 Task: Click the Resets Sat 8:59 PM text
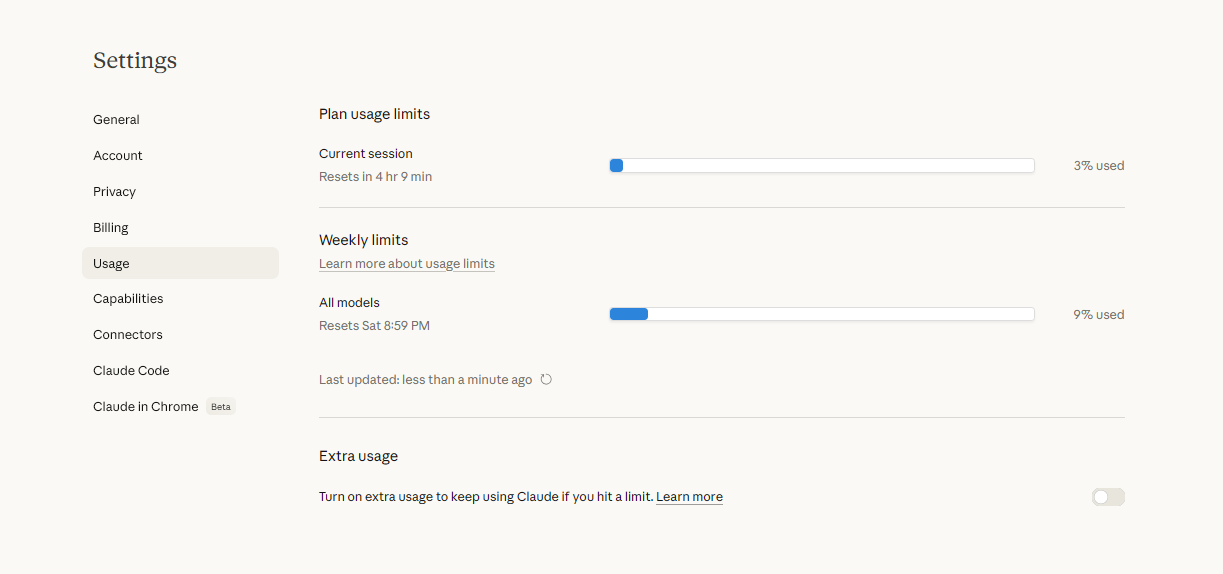374,326
